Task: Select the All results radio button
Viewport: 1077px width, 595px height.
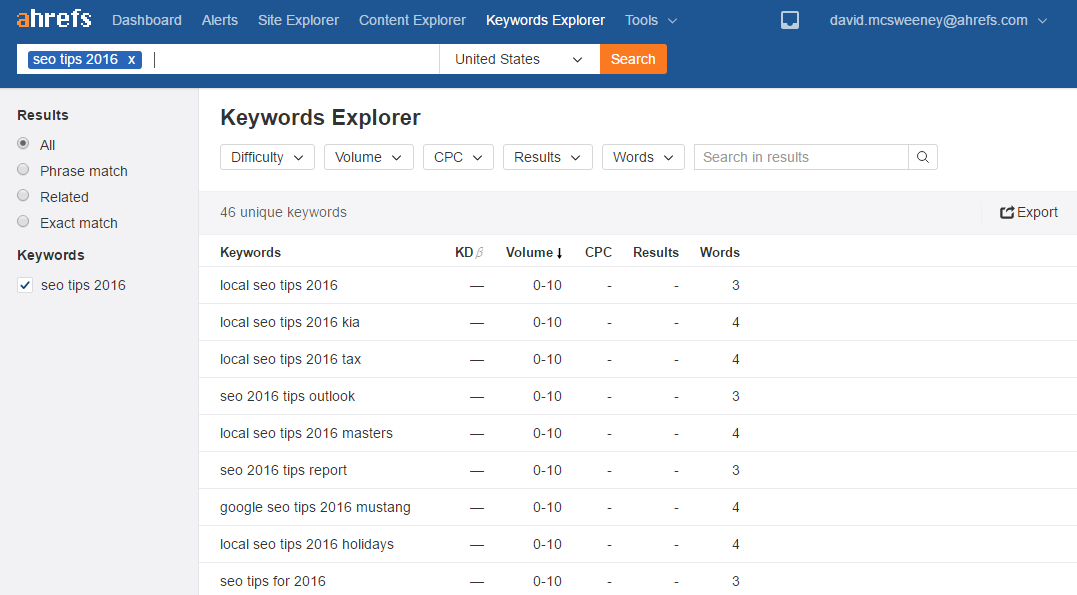Action: (23, 144)
